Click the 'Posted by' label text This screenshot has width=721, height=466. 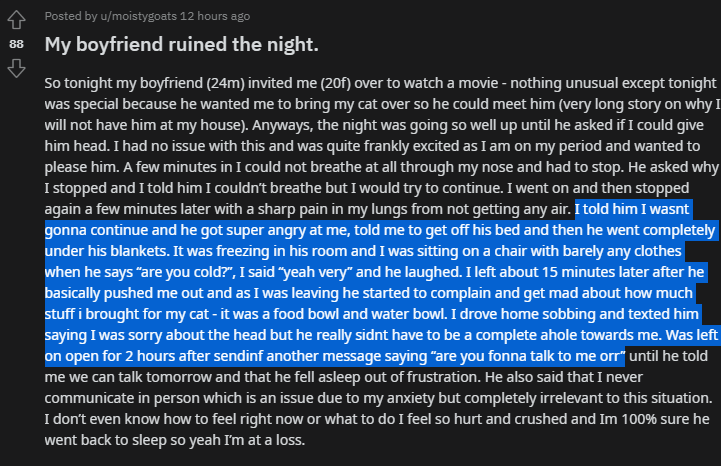(71, 16)
